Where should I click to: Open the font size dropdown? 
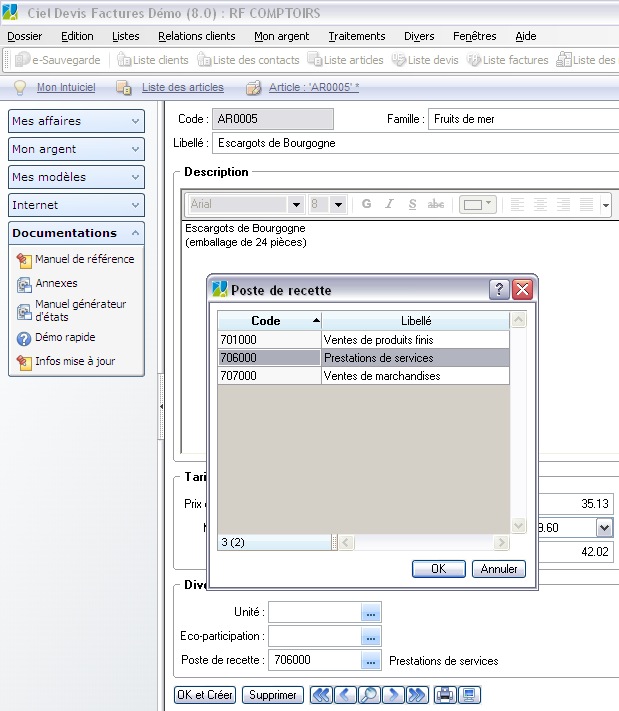[339, 204]
